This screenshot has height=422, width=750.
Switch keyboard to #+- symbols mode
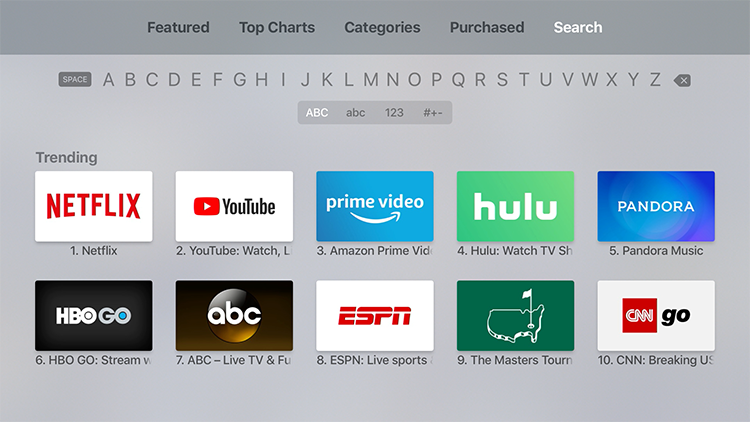pos(433,113)
